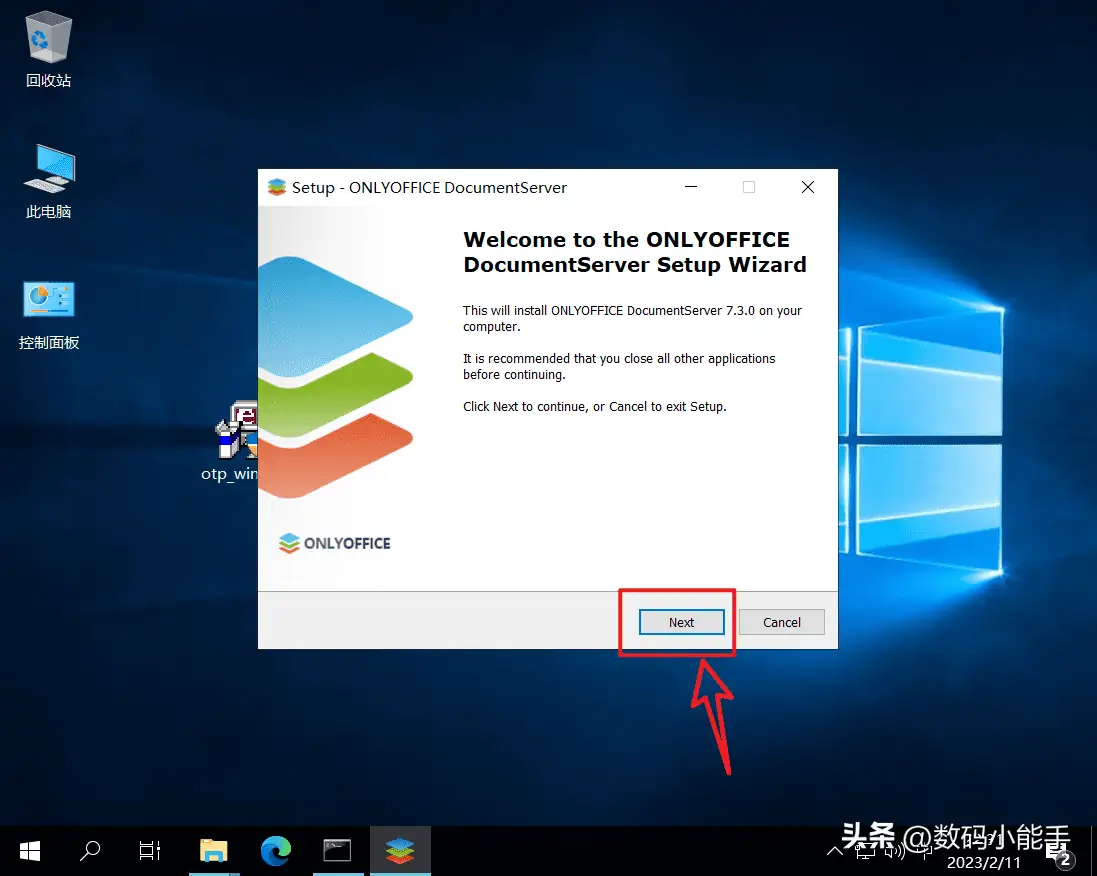
Task: Select the This PC desktop icon
Action: [x=48, y=182]
